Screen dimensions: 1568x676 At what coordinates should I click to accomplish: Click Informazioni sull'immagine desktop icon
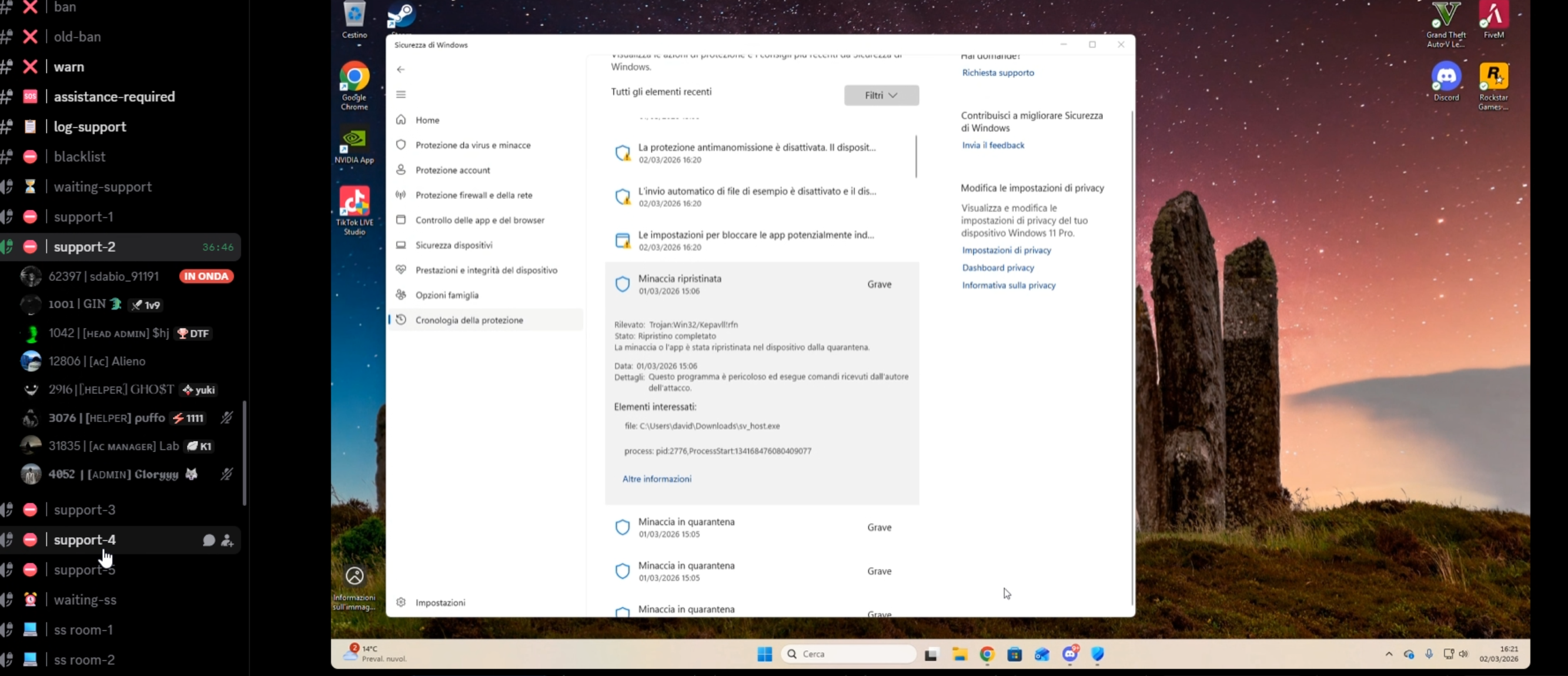tap(355, 588)
